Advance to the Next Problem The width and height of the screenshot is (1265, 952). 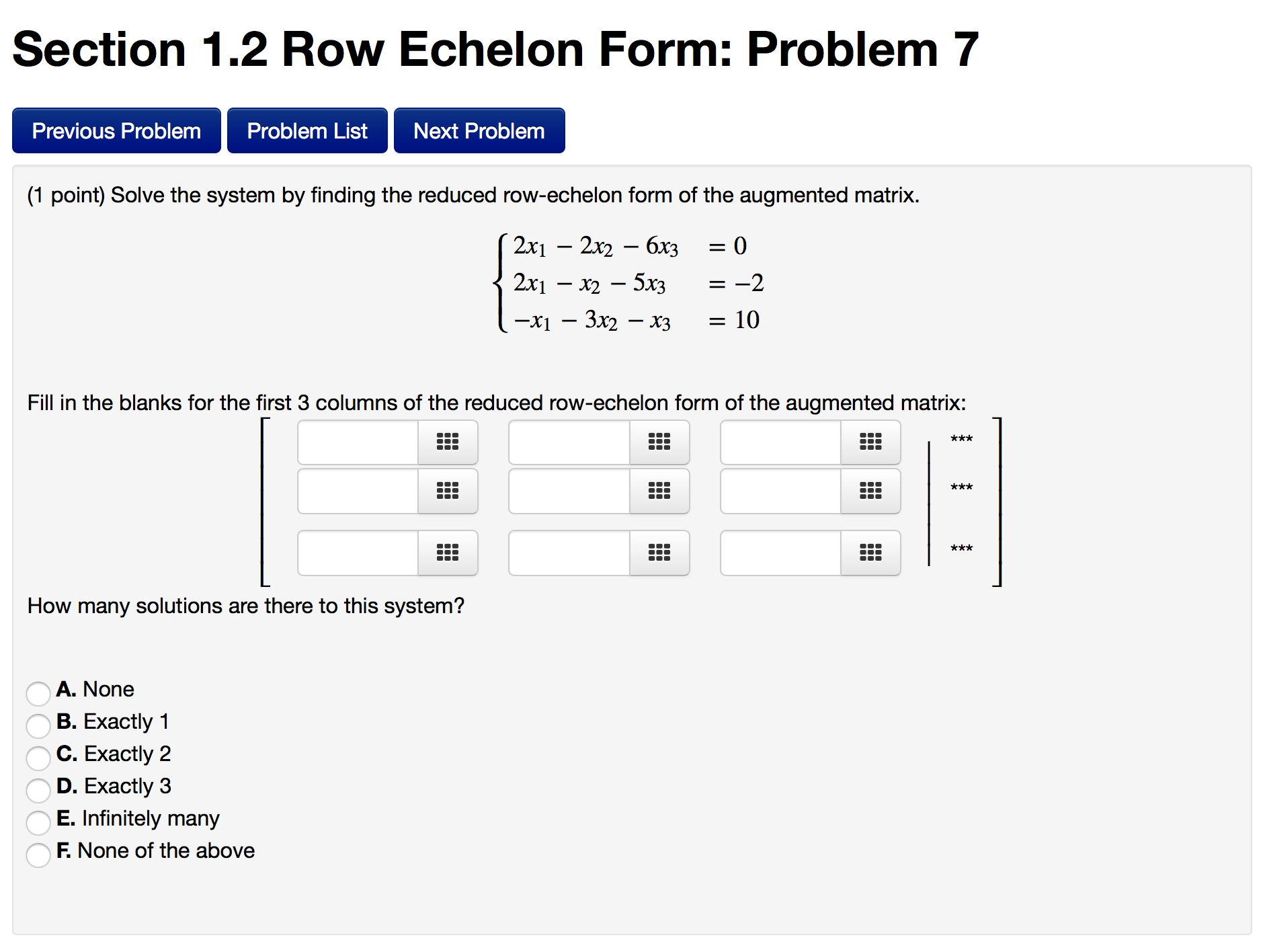[479, 130]
